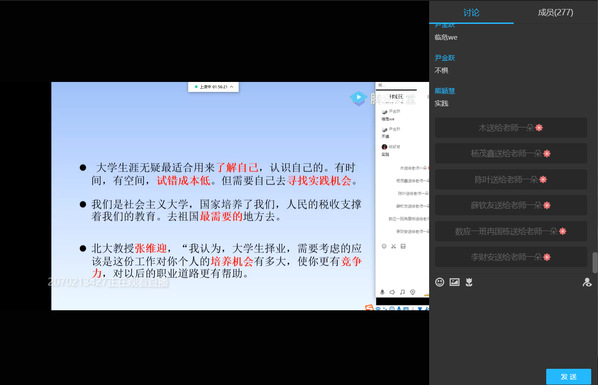598x385 pixels.
Task: Click the blue play logo on the slide
Action: click(358, 98)
